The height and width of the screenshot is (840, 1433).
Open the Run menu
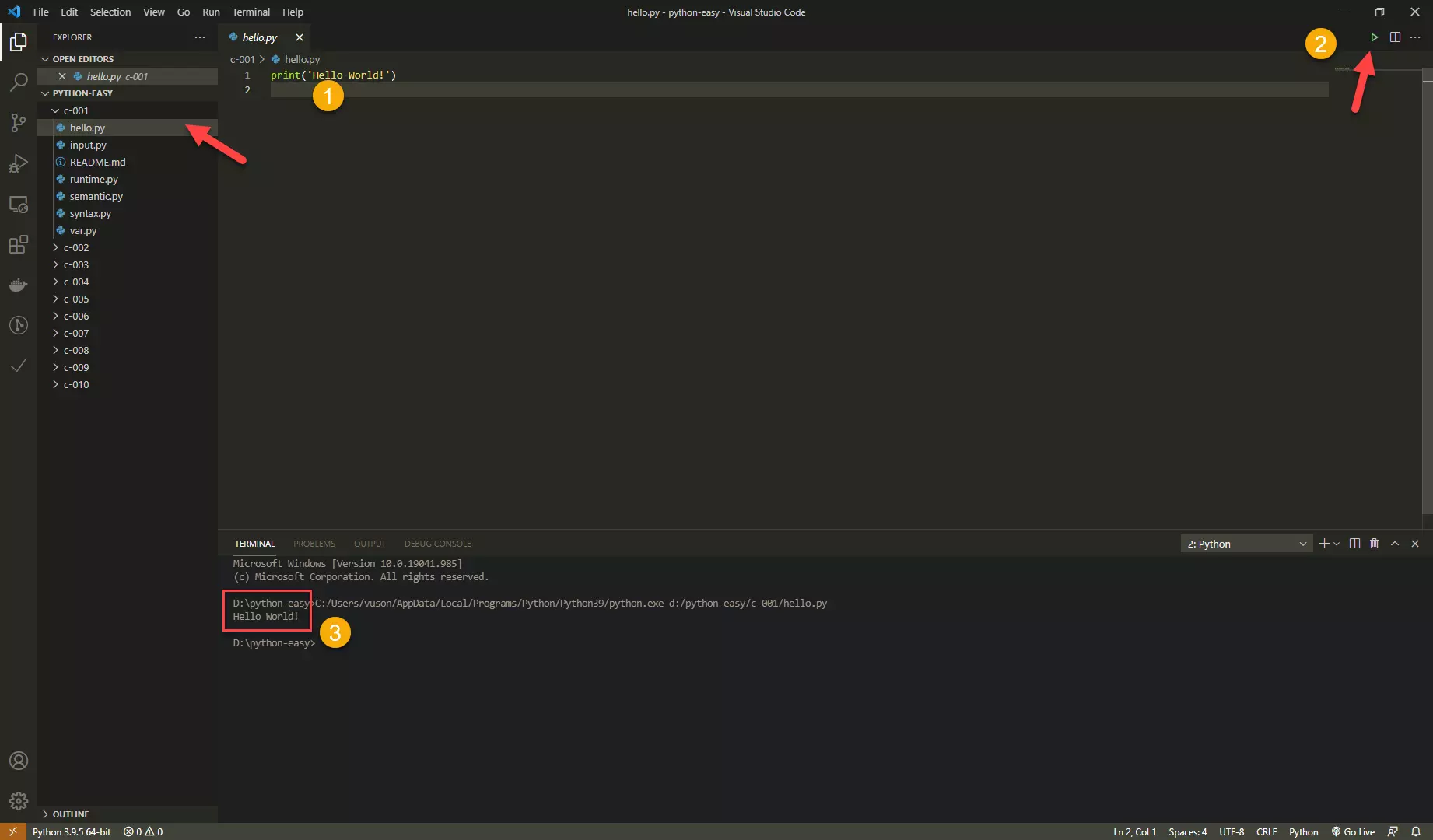211,12
